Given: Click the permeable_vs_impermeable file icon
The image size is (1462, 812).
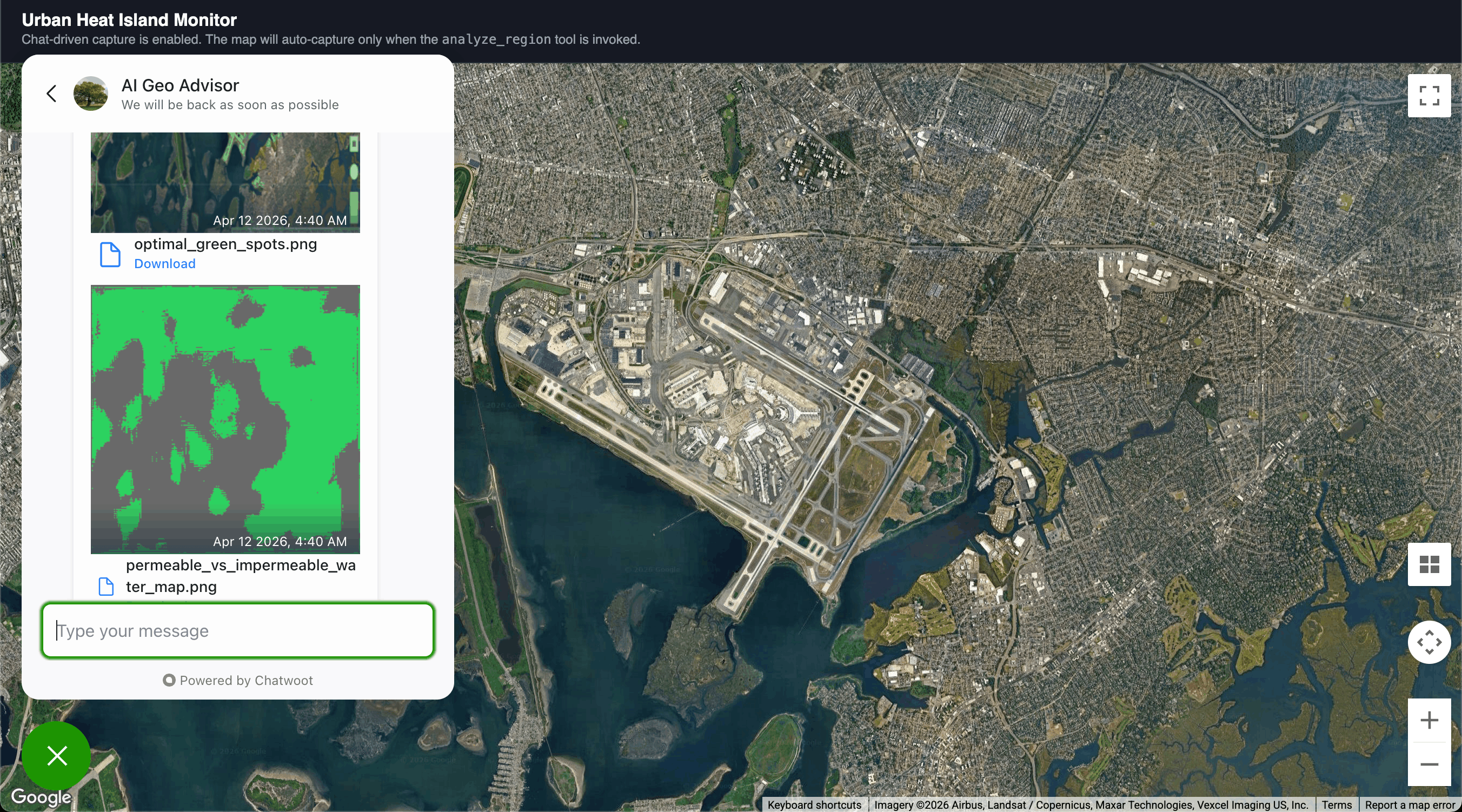Looking at the screenshot, I should (106, 586).
